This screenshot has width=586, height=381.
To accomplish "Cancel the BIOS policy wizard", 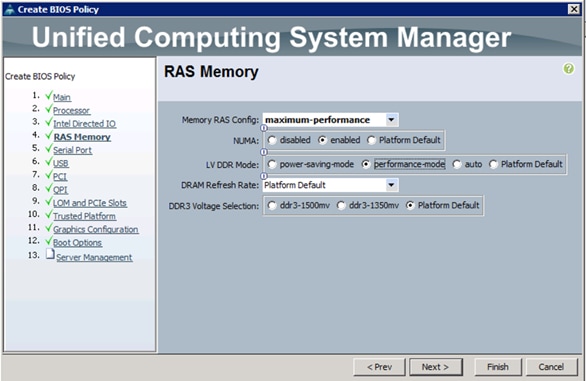I will (551, 367).
